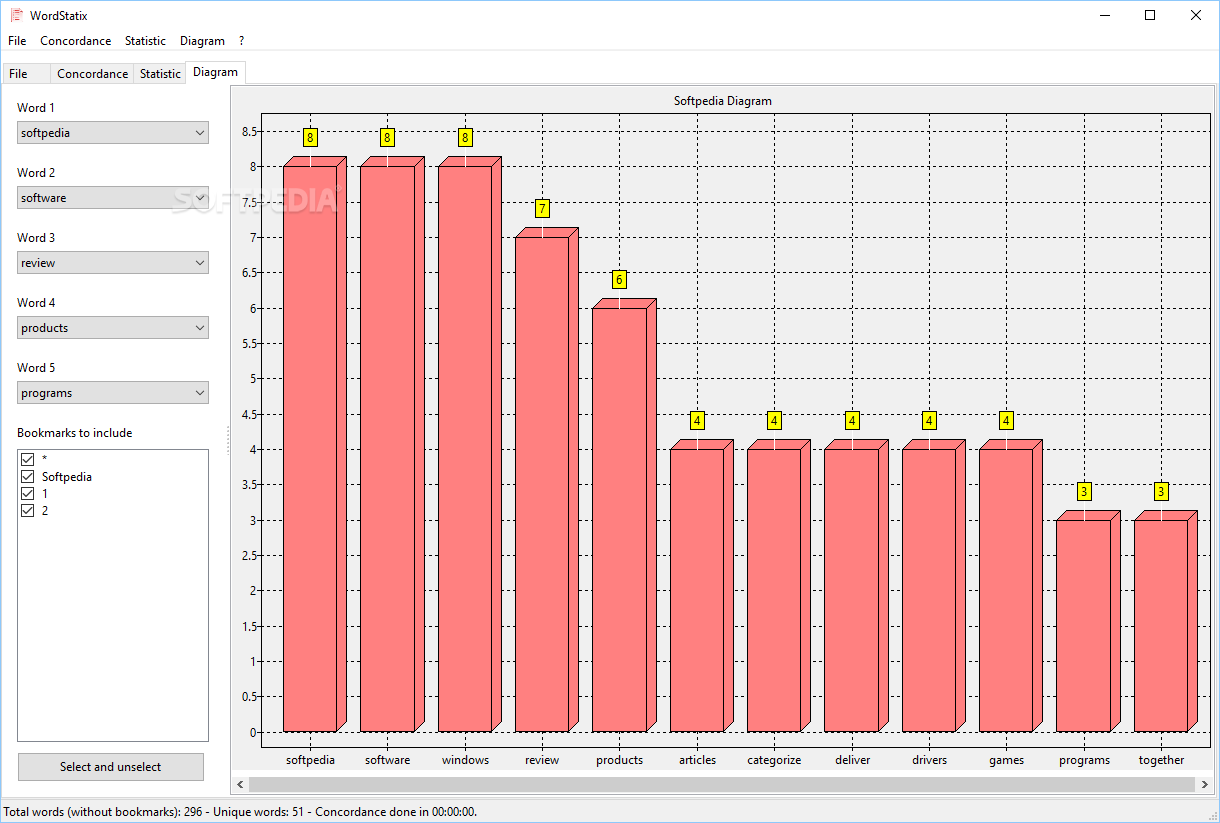Viewport: 1220px width, 823px height.
Task: Expand the Word 1 dropdown showing softpedia
Action: [x=113, y=132]
